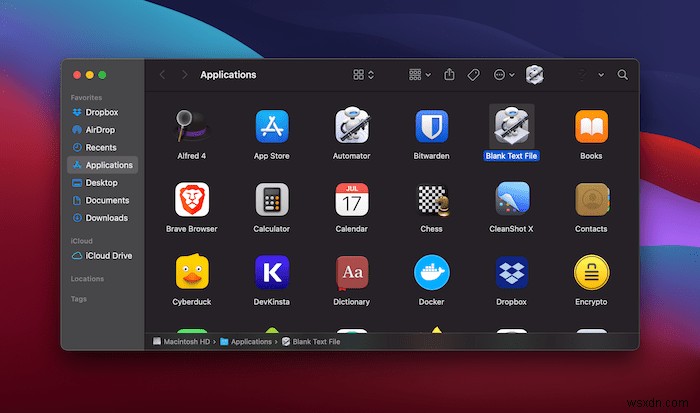Click the Docker whale icon
The image size is (700, 413).
click(x=431, y=272)
